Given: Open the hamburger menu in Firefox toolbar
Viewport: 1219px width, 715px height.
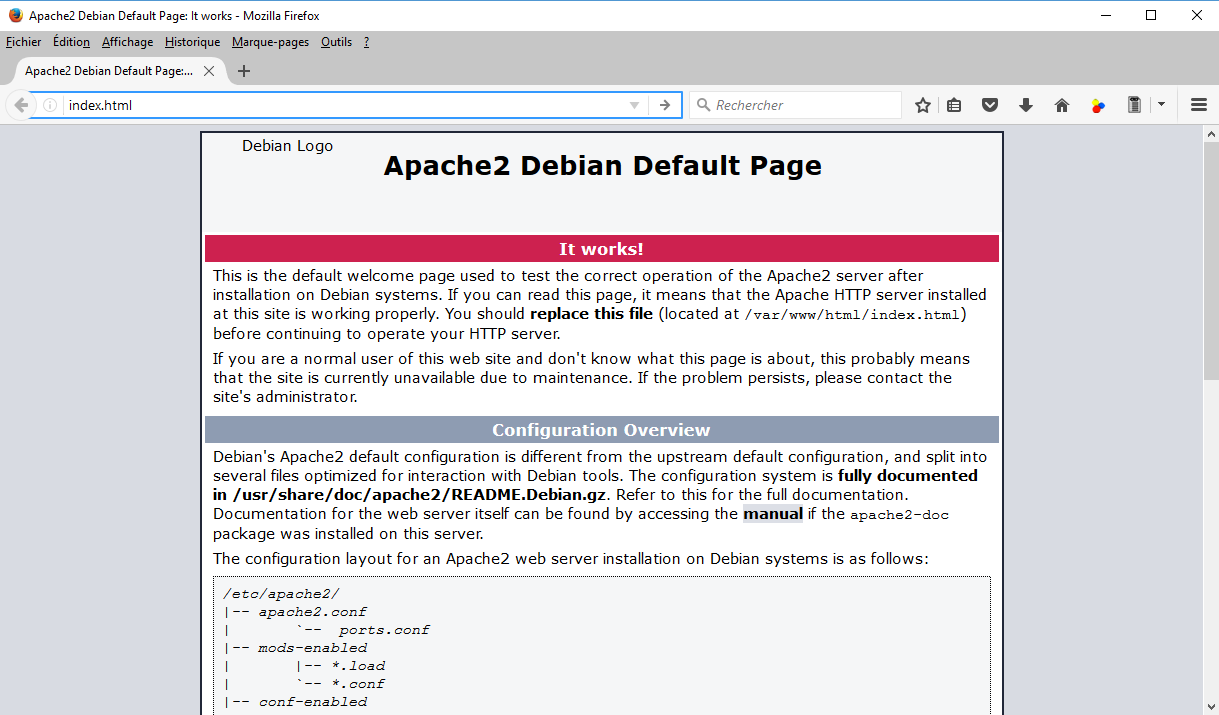Looking at the screenshot, I should pyautogui.click(x=1199, y=105).
